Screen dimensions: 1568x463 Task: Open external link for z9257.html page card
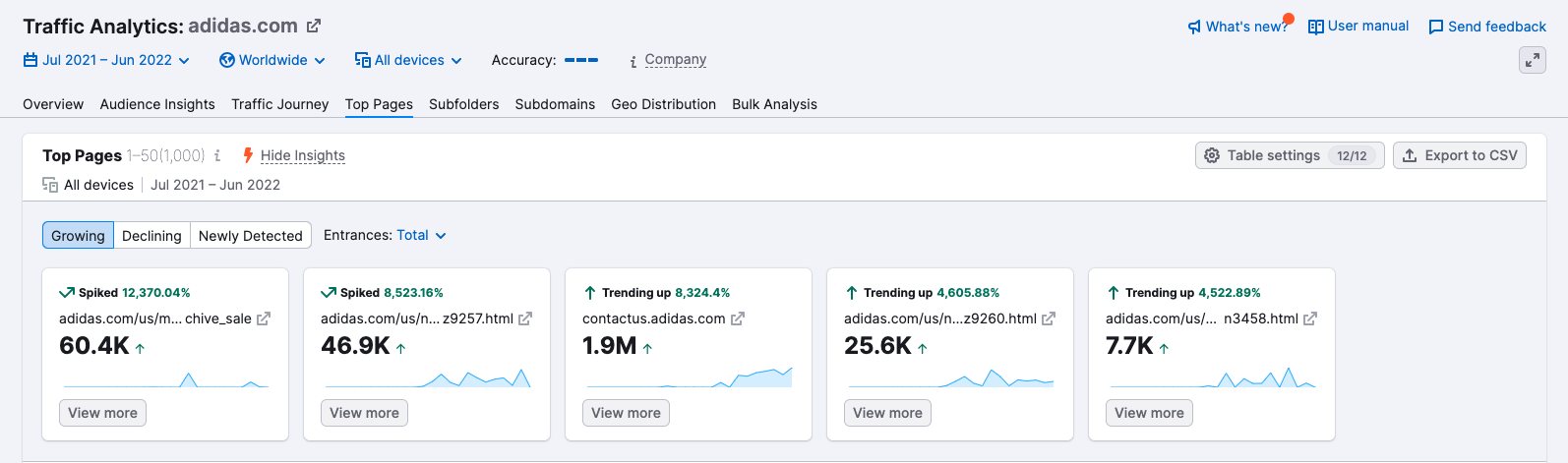(x=525, y=318)
